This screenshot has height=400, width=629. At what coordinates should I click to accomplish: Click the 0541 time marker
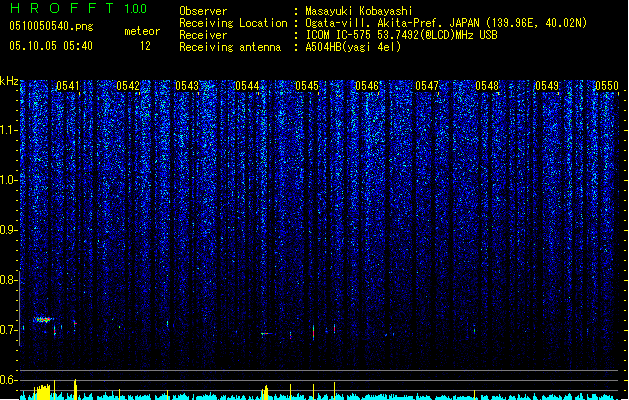coord(68,86)
